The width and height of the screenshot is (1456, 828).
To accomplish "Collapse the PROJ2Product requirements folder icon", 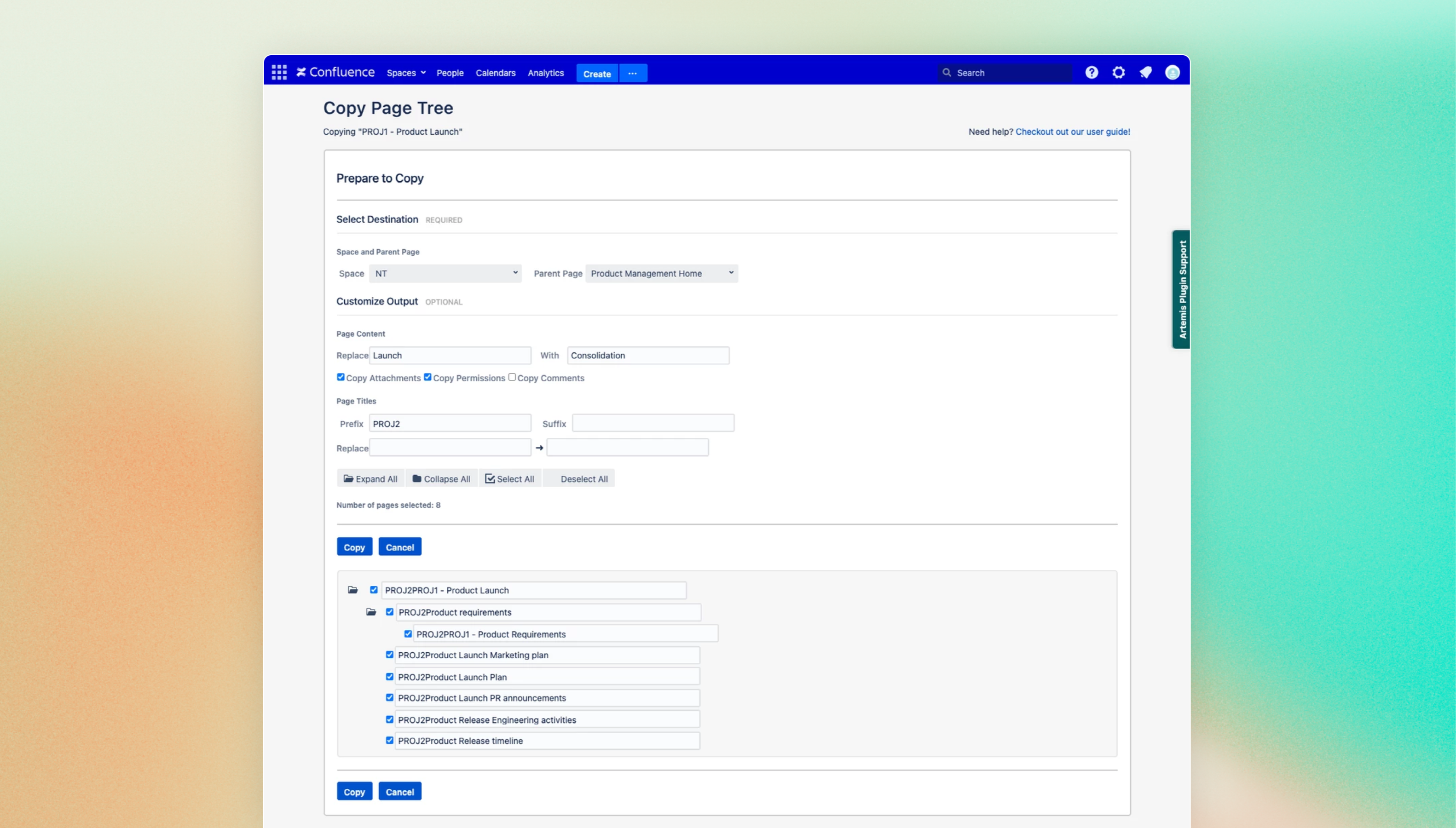I will [371, 612].
